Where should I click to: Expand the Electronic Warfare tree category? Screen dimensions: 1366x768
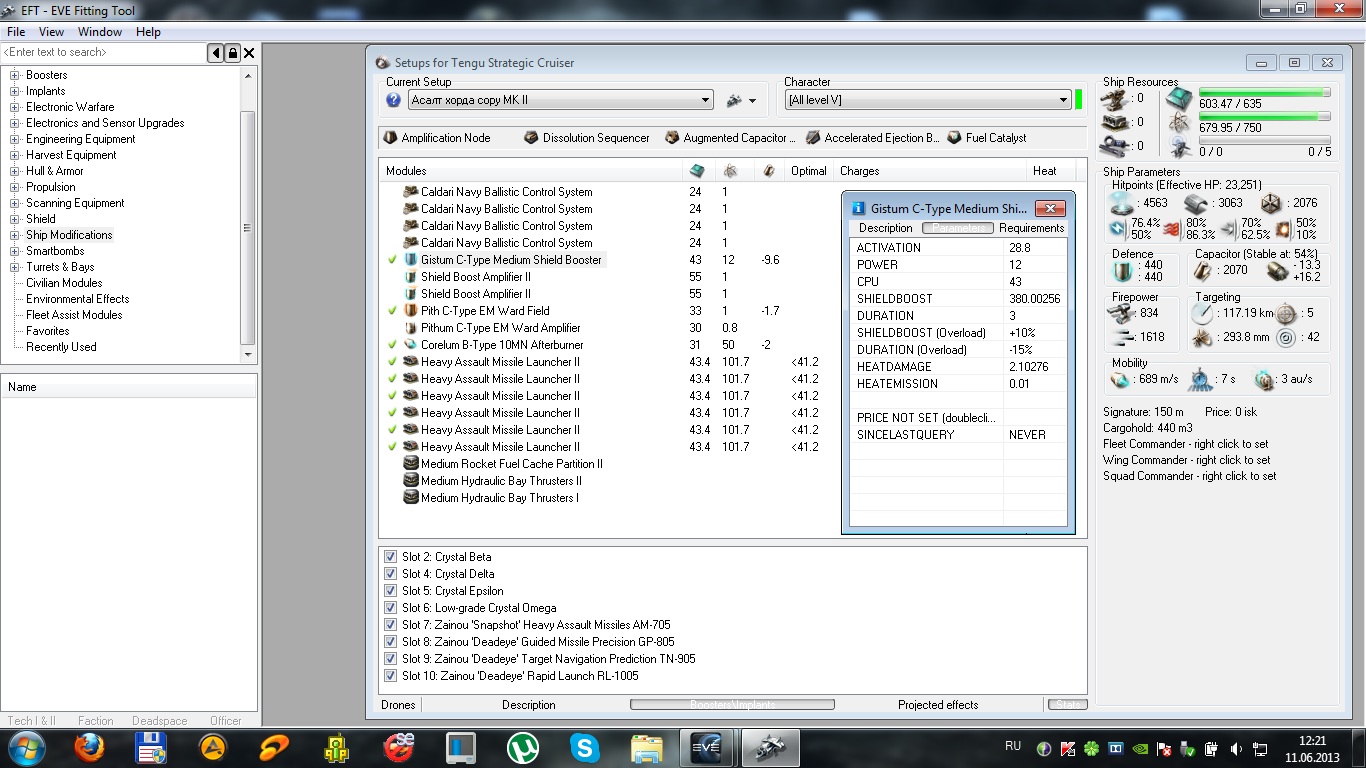click(15, 107)
